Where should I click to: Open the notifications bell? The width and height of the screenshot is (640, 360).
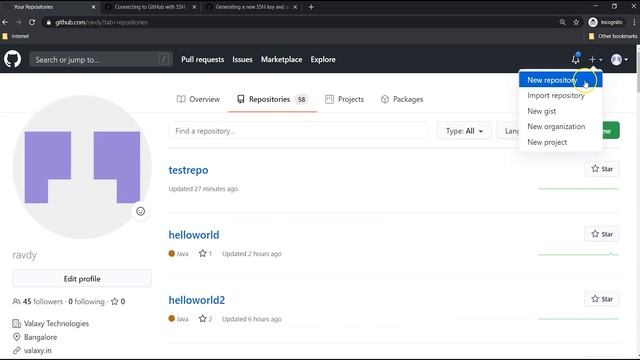[x=576, y=59]
